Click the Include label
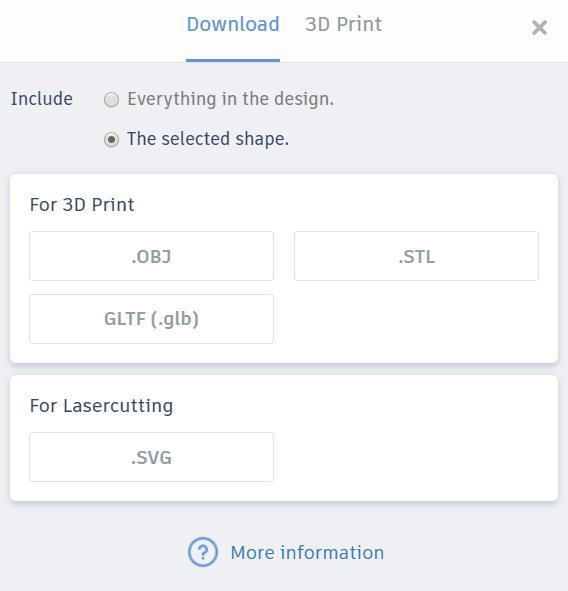This screenshot has height=591, width=568. pyautogui.click(x=41, y=99)
